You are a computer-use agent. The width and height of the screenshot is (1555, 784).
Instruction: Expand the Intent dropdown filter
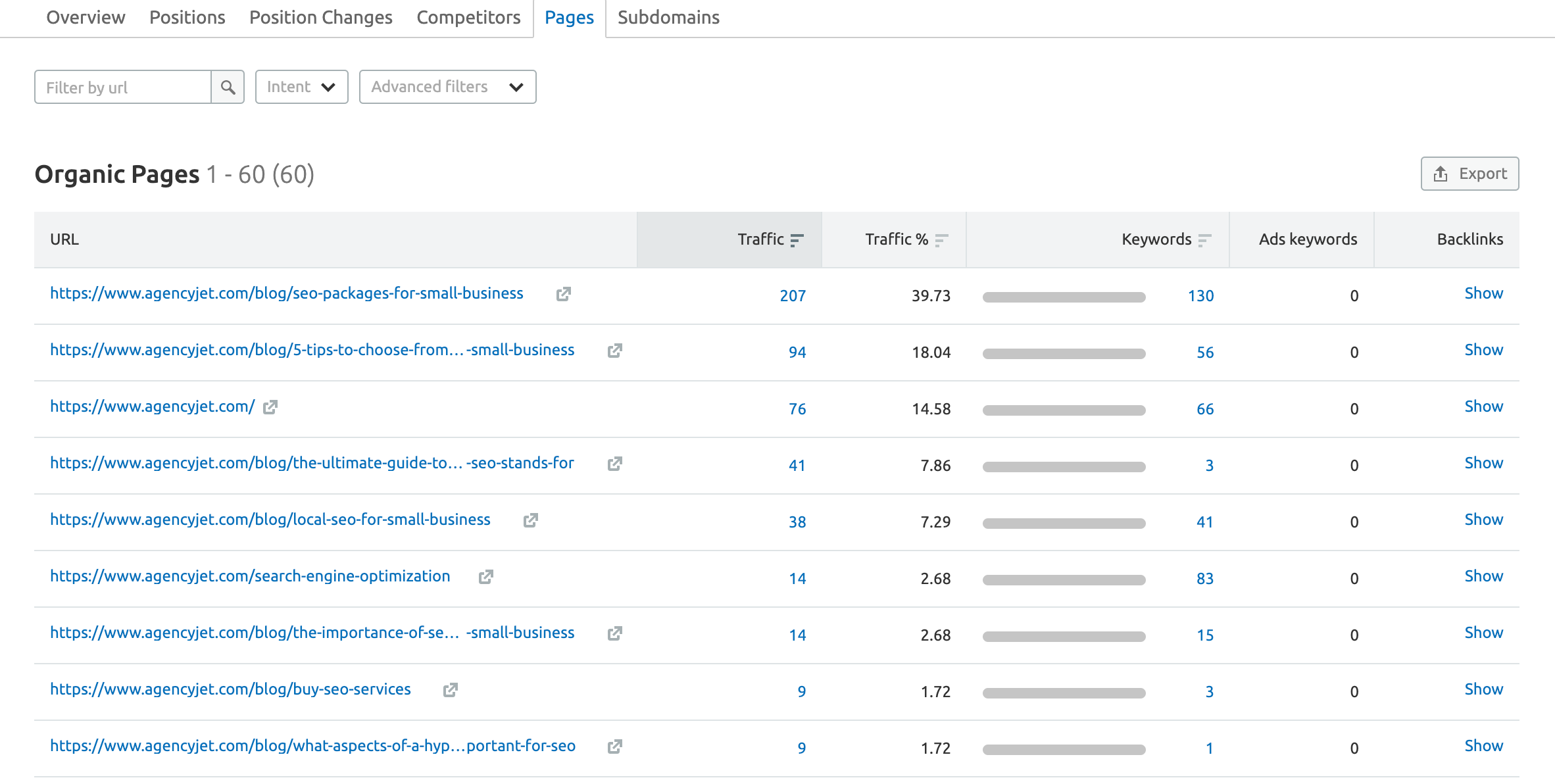[300, 87]
